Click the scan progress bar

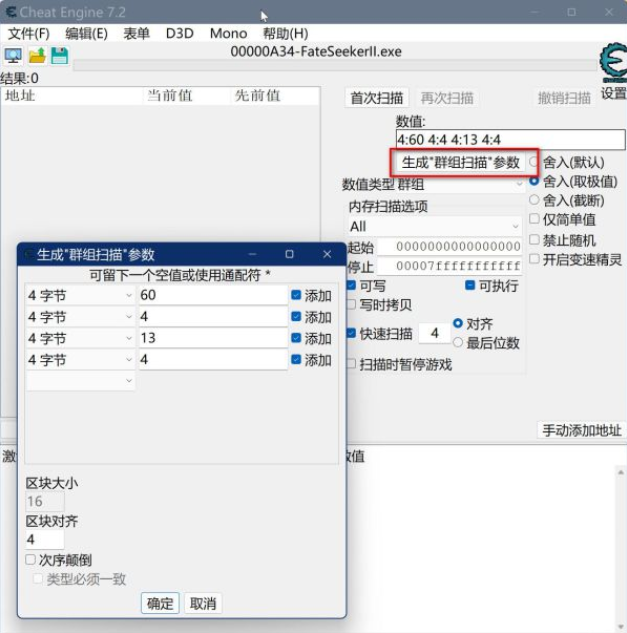[x=335, y=65]
